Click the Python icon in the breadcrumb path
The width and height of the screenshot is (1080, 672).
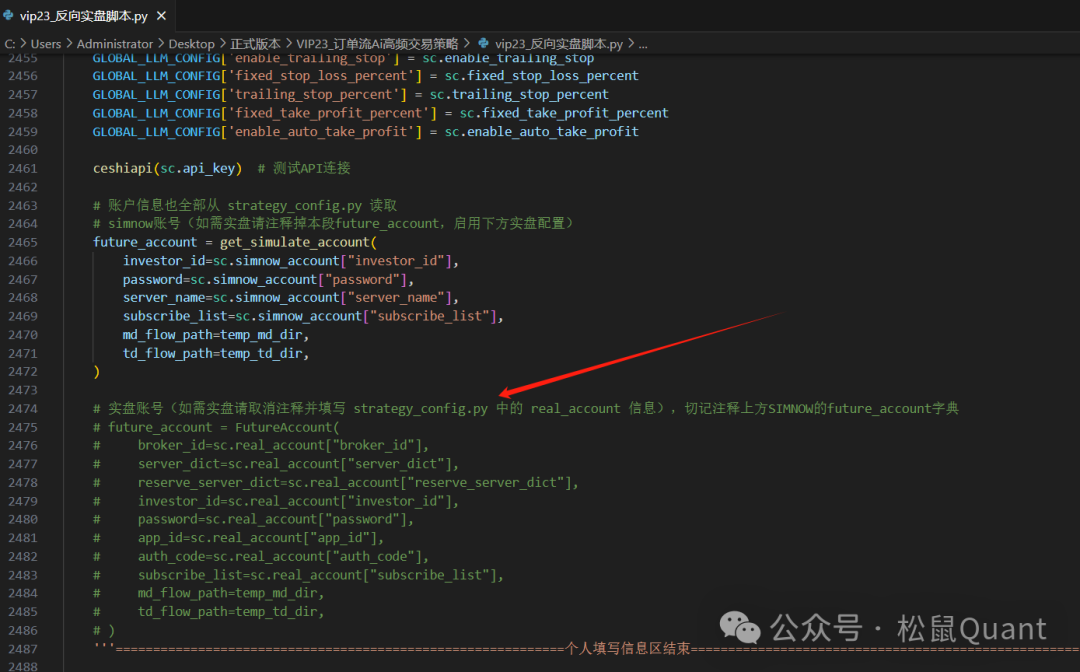[x=484, y=44]
